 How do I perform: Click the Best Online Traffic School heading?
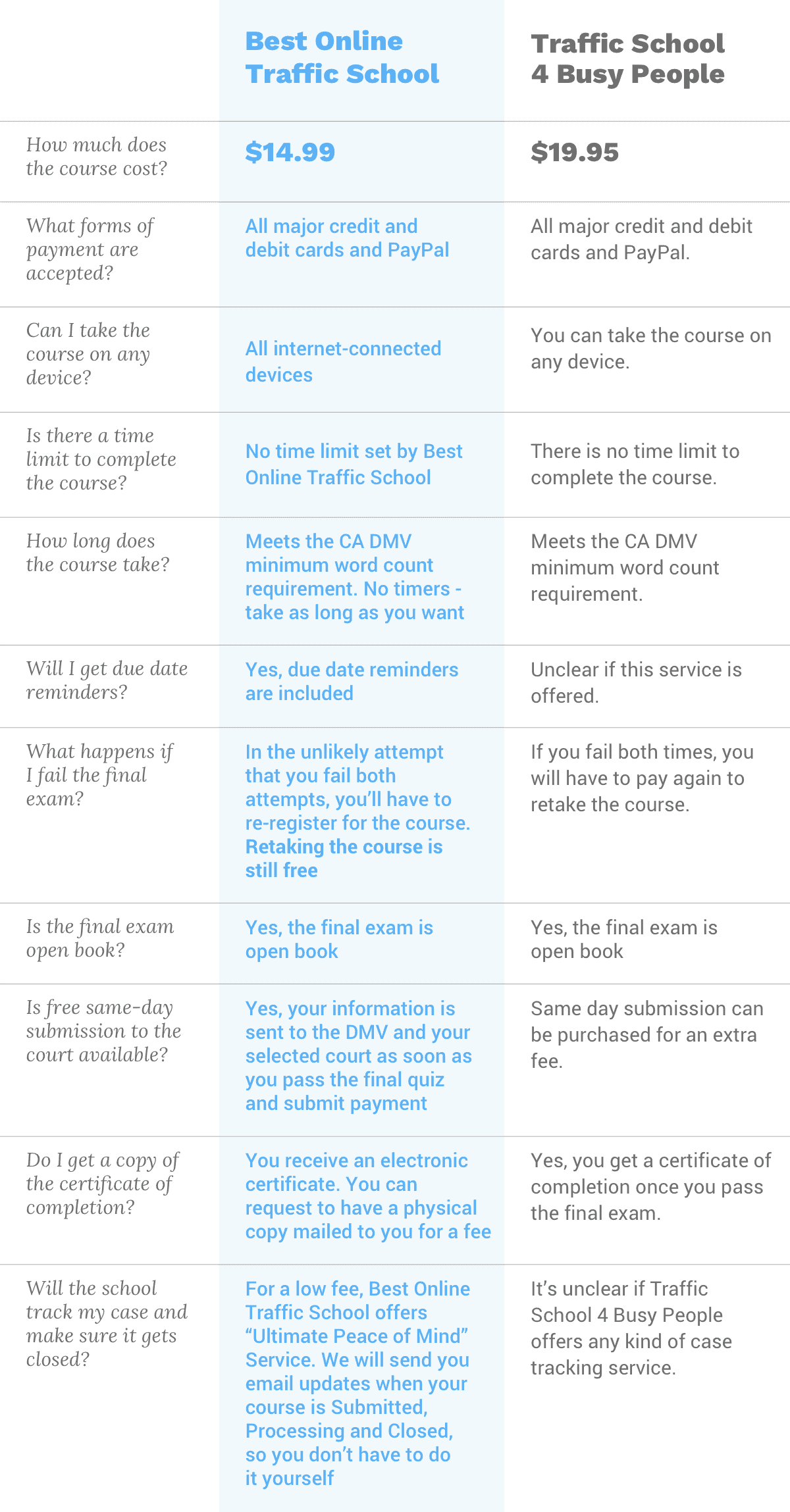(x=342, y=58)
